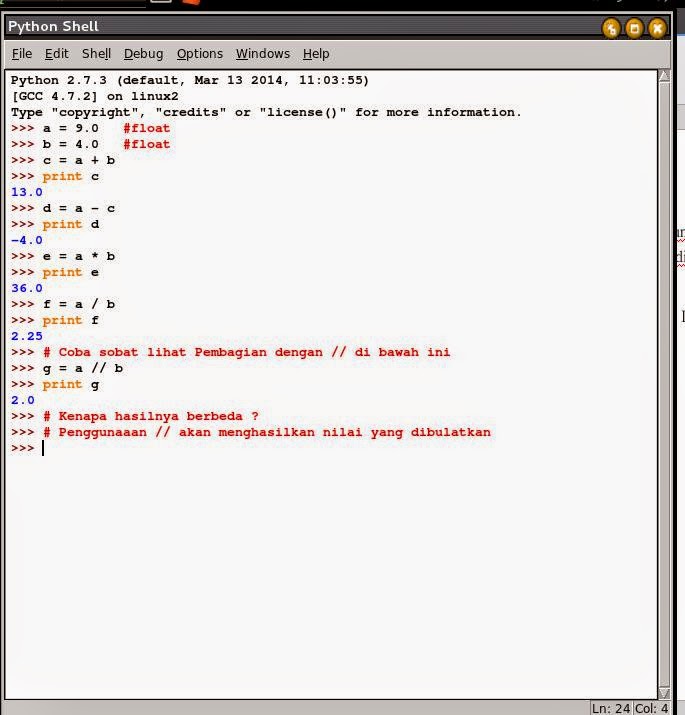Open the Options menu

(x=200, y=54)
